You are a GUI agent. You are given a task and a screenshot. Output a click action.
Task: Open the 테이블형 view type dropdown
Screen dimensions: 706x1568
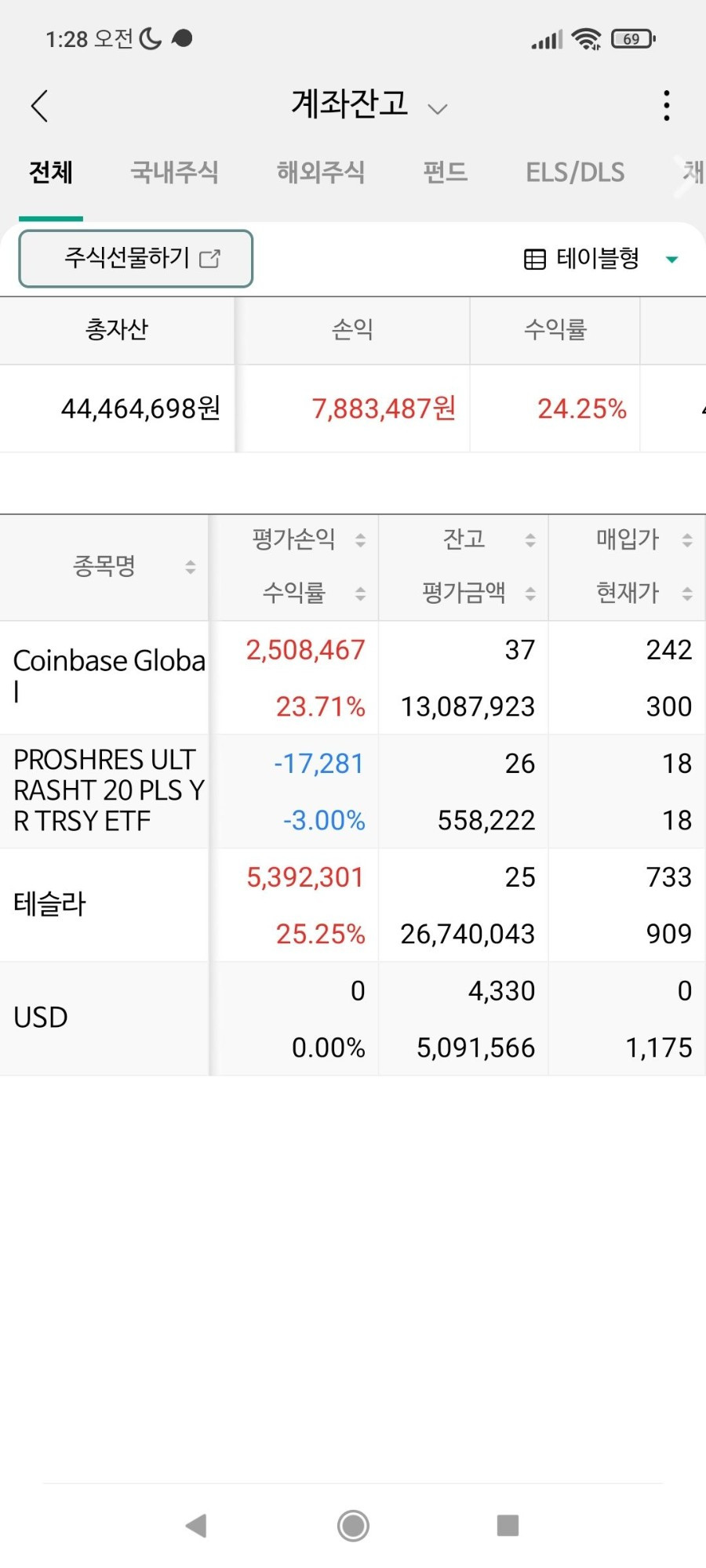pyautogui.click(x=671, y=260)
